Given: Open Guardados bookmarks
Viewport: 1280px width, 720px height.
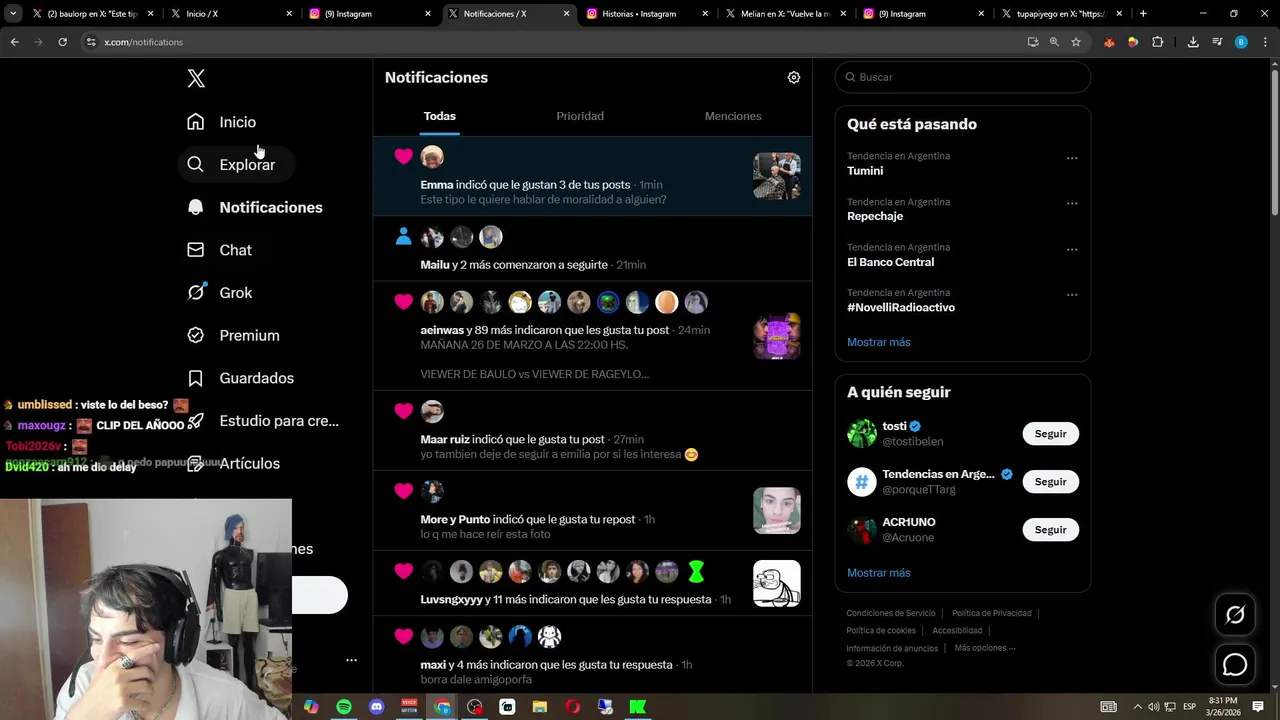Looking at the screenshot, I should pyautogui.click(x=240, y=378).
